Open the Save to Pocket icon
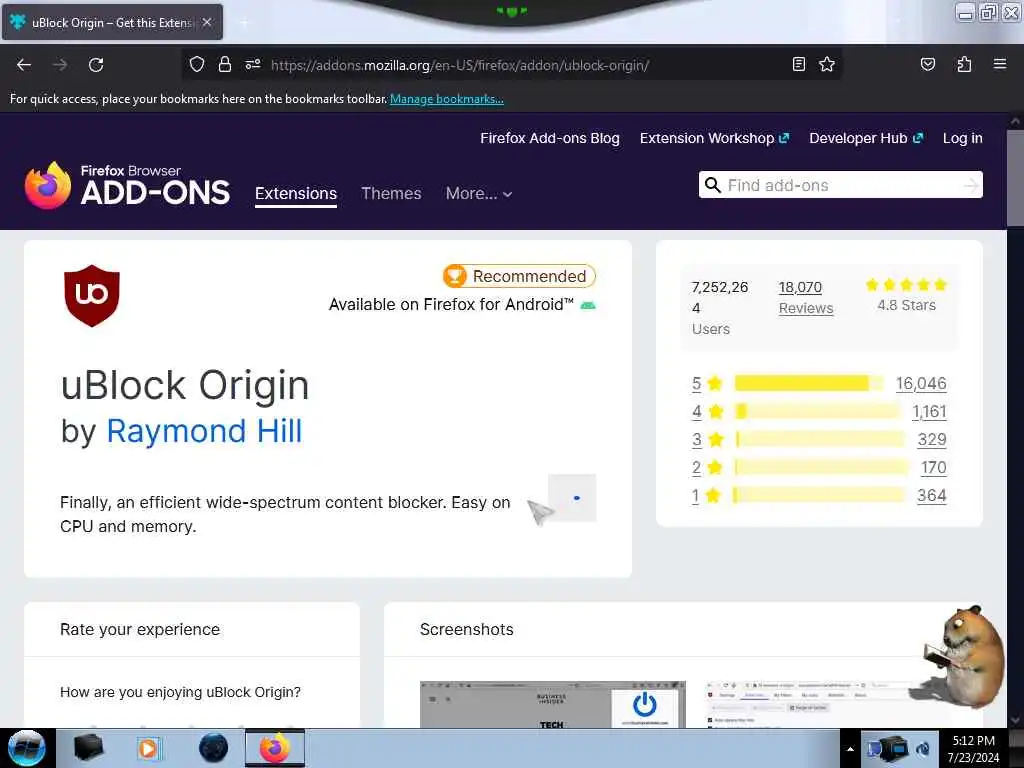This screenshot has height=768, width=1024. click(927, 64)
